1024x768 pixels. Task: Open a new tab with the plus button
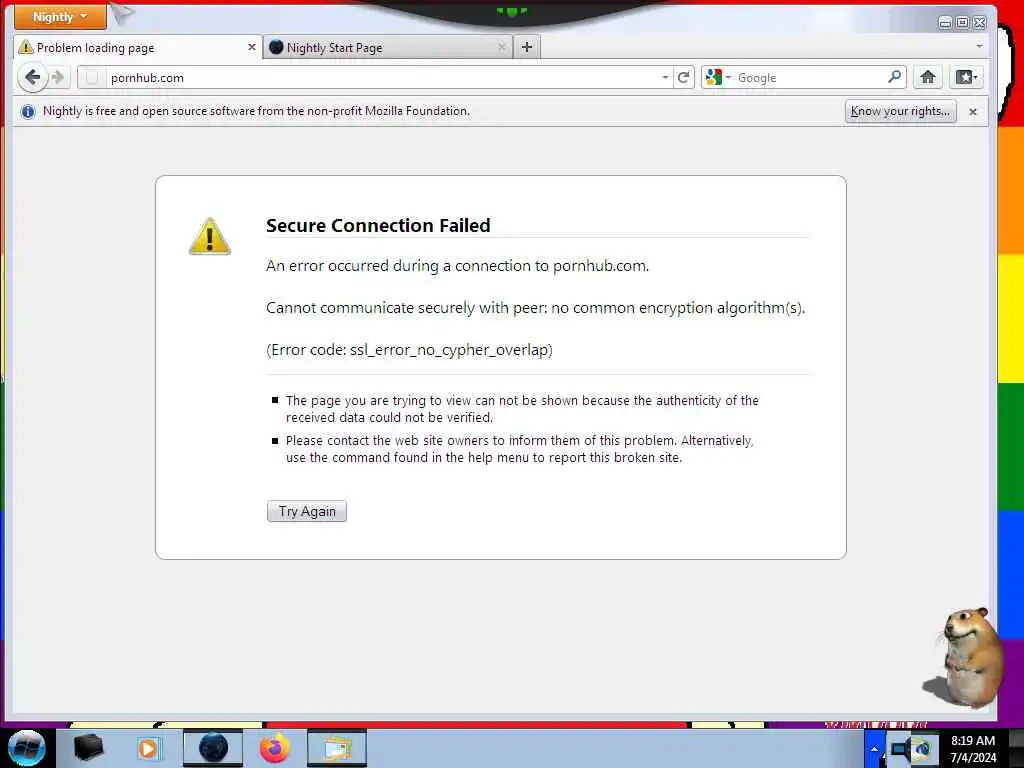pyautogui.click(x=527, y=47)
